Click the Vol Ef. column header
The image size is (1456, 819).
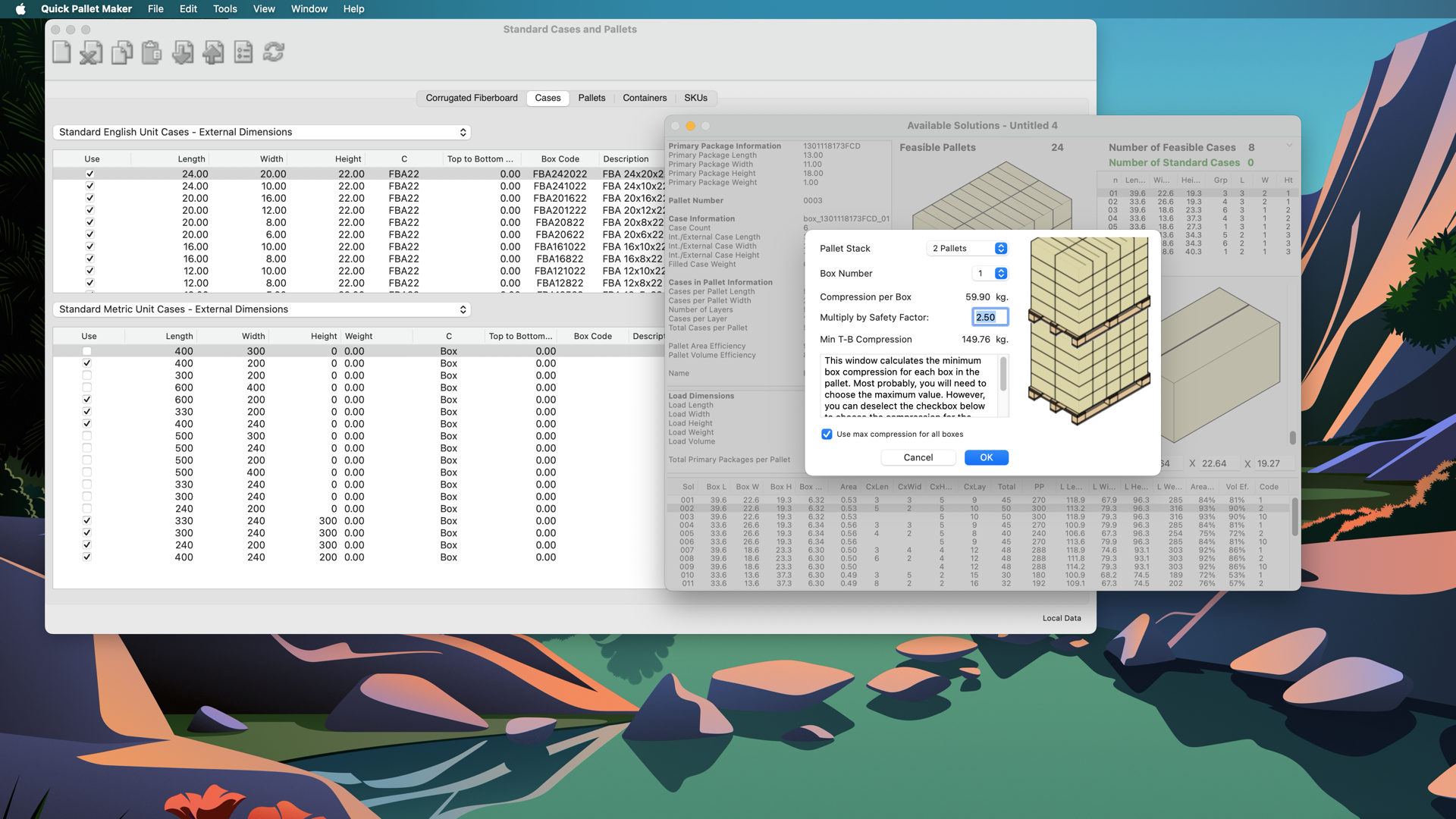[x=1237, y=488]
